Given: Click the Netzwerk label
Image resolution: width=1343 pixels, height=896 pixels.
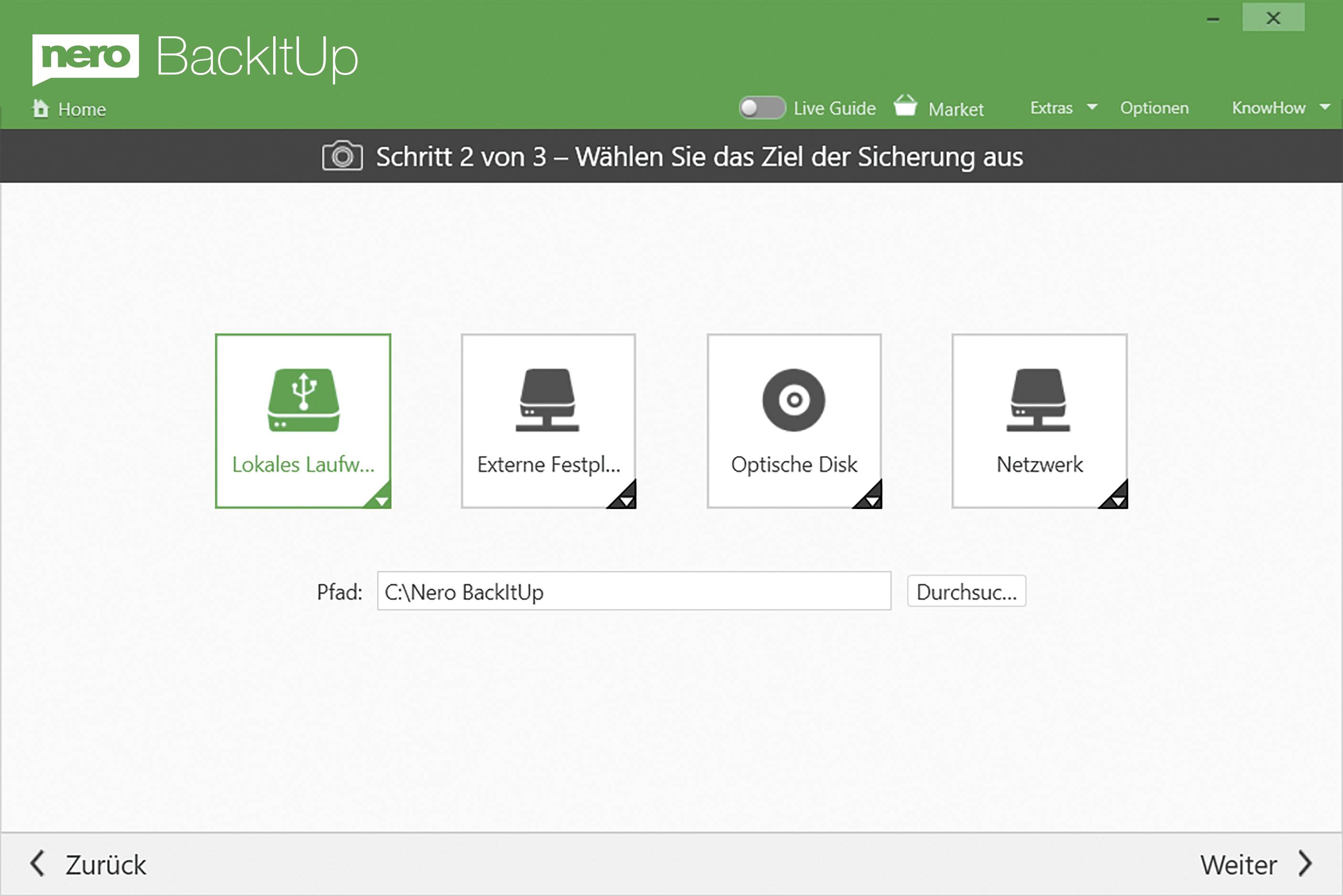Looking at the screenshot, I should tap(1040, 465).
